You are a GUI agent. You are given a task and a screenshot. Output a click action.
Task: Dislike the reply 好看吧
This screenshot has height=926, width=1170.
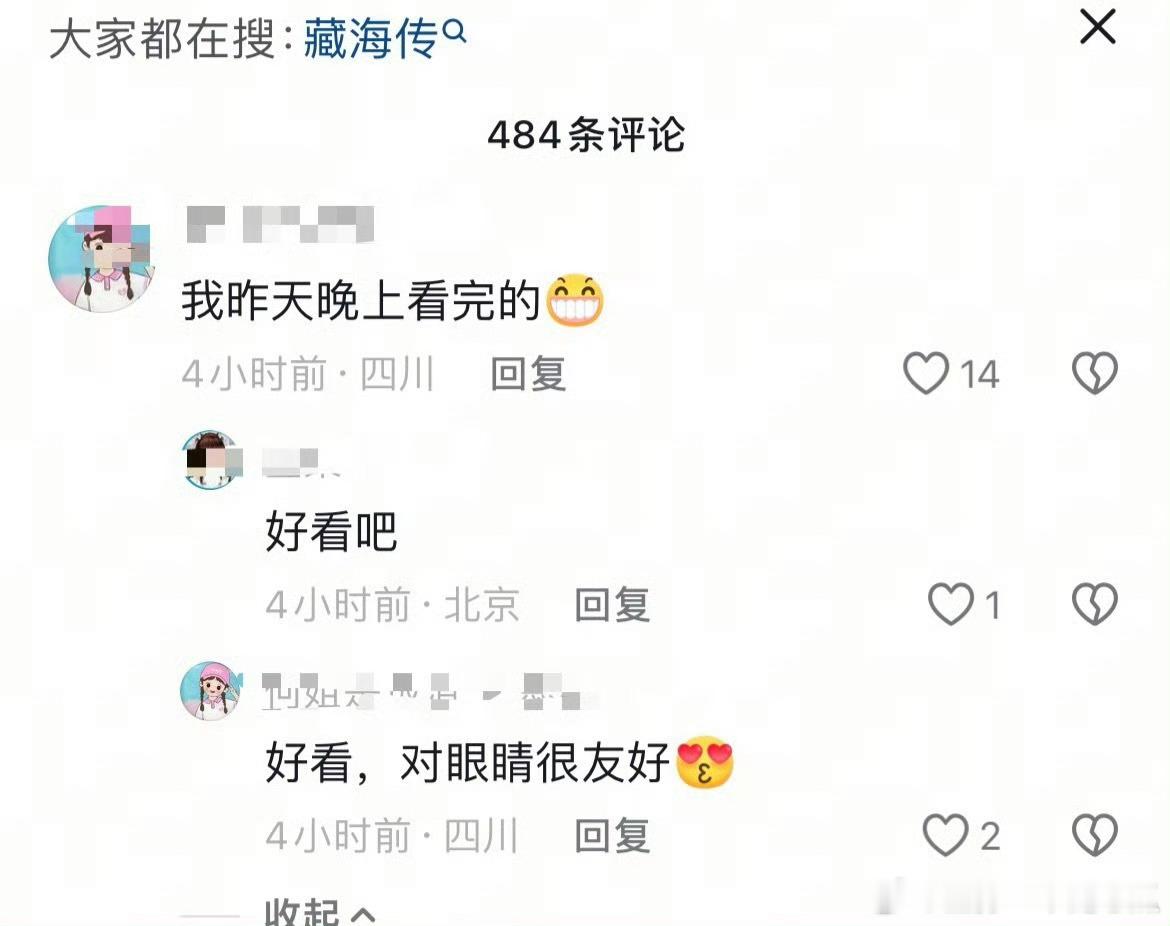point(1095,604)
